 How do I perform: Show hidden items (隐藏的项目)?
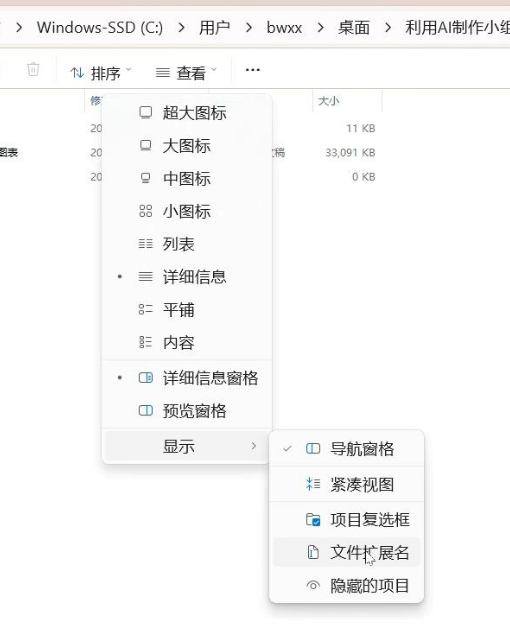point(346,586)
